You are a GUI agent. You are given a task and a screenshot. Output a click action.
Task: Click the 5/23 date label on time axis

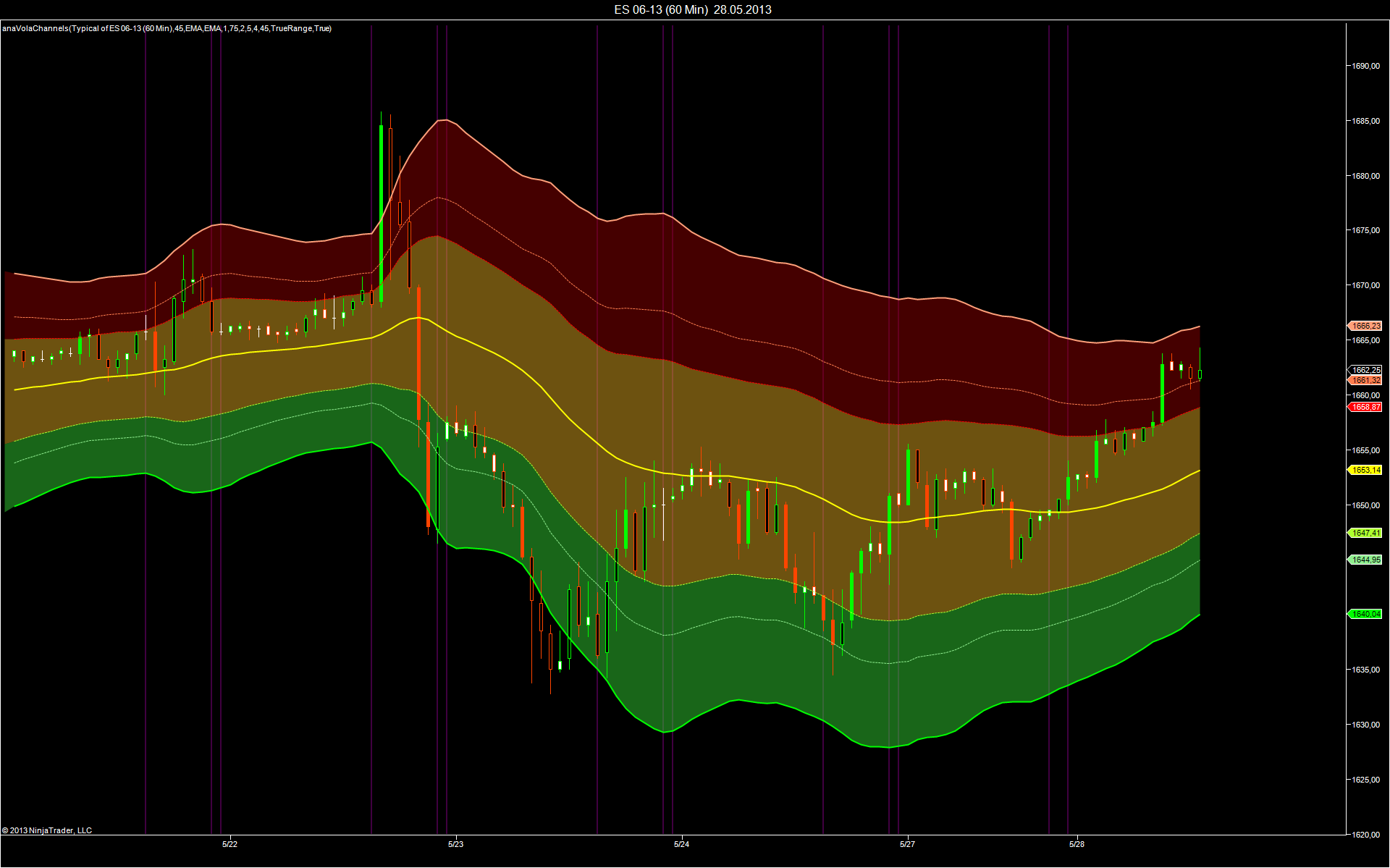(455, 844)
